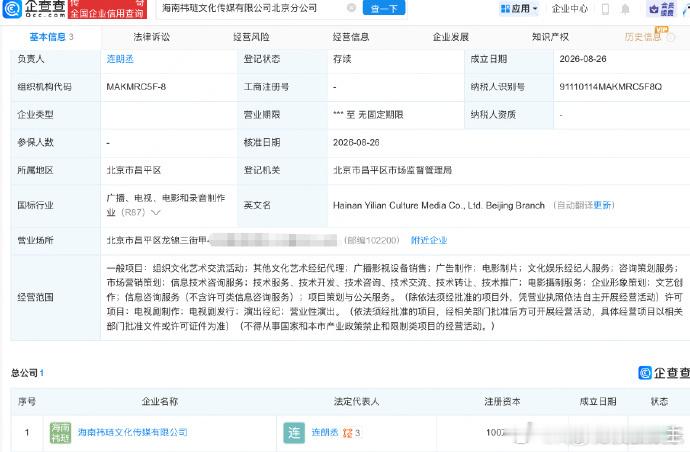Click the 营业期限 value 无固定期限
This screenshot has height=452, width=690.
click(381, 115)
